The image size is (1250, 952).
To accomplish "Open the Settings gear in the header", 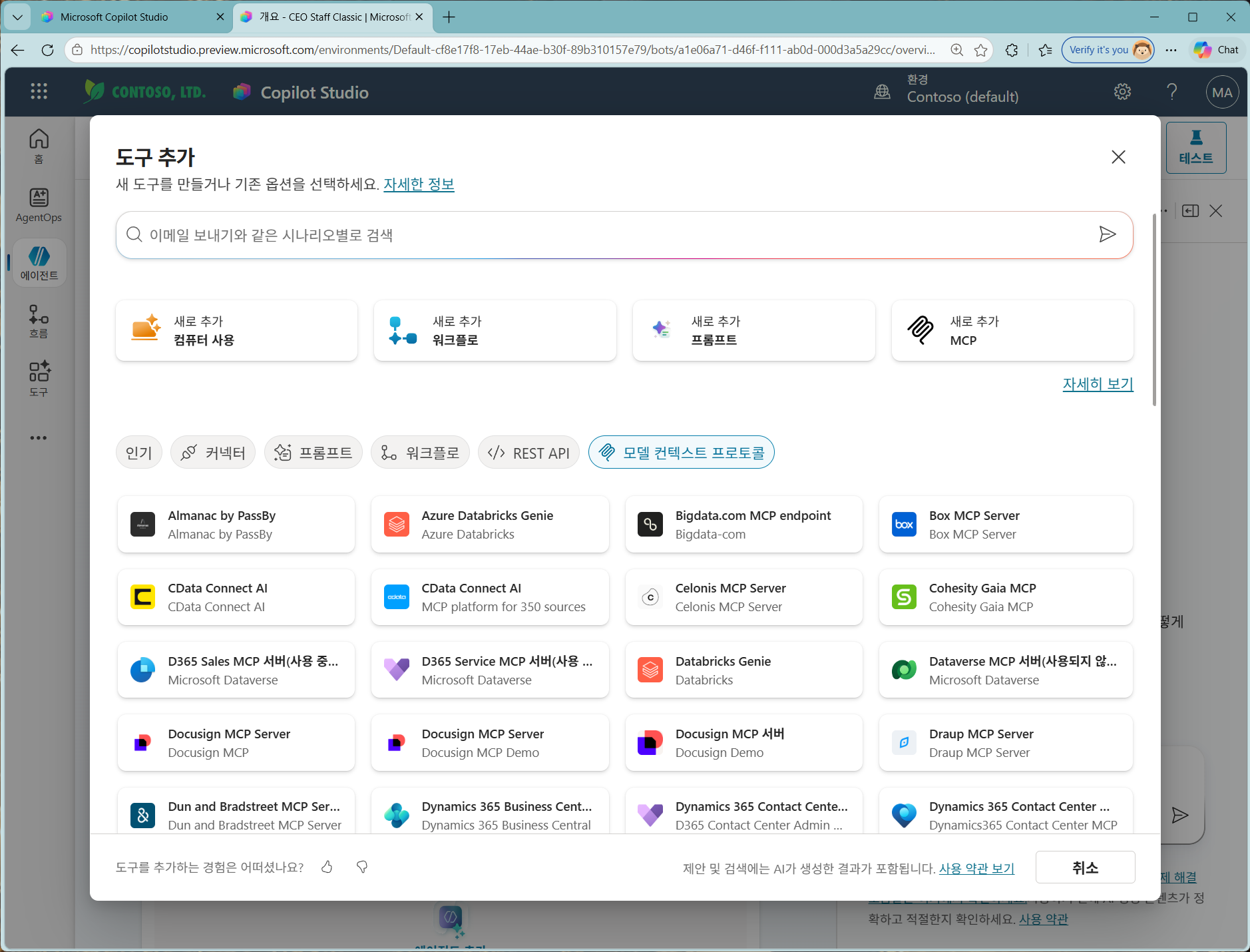I will 1122,92.
